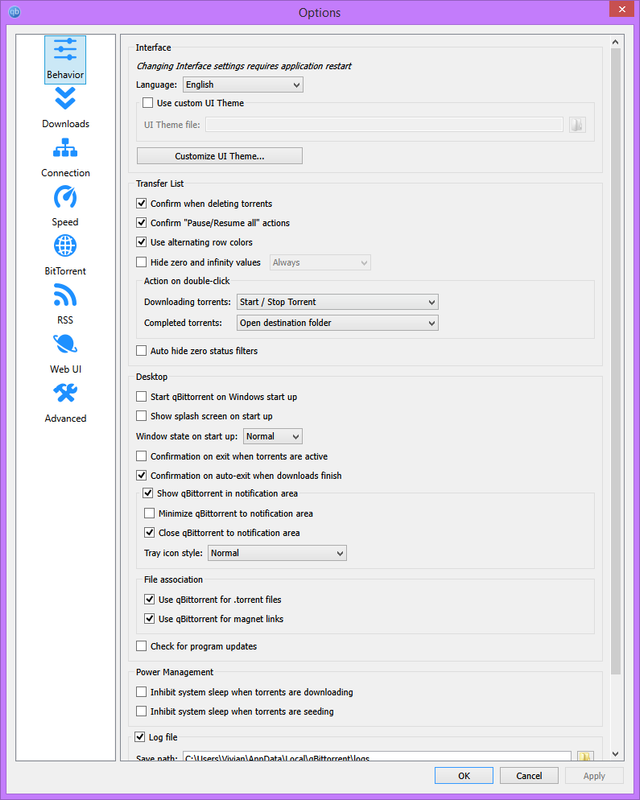
Task: Toggle the Log file checkbox
Action: pyautogui.click(x=140, y=737)
